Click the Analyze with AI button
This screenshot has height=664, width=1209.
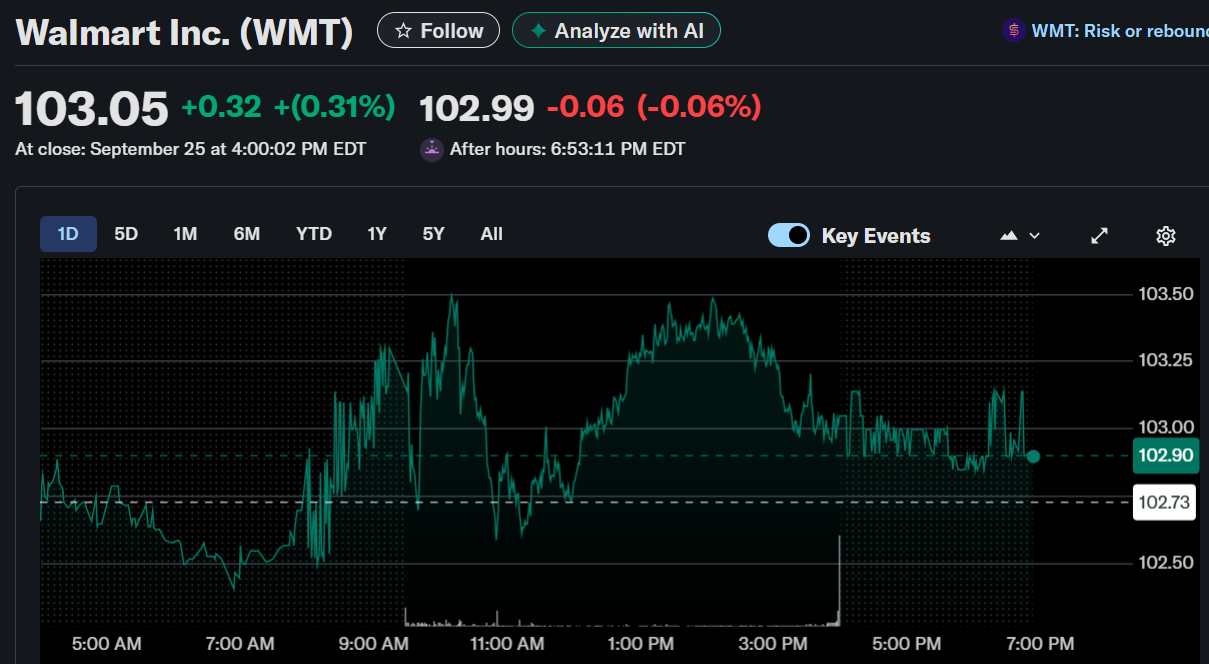(x=616, y=31)
